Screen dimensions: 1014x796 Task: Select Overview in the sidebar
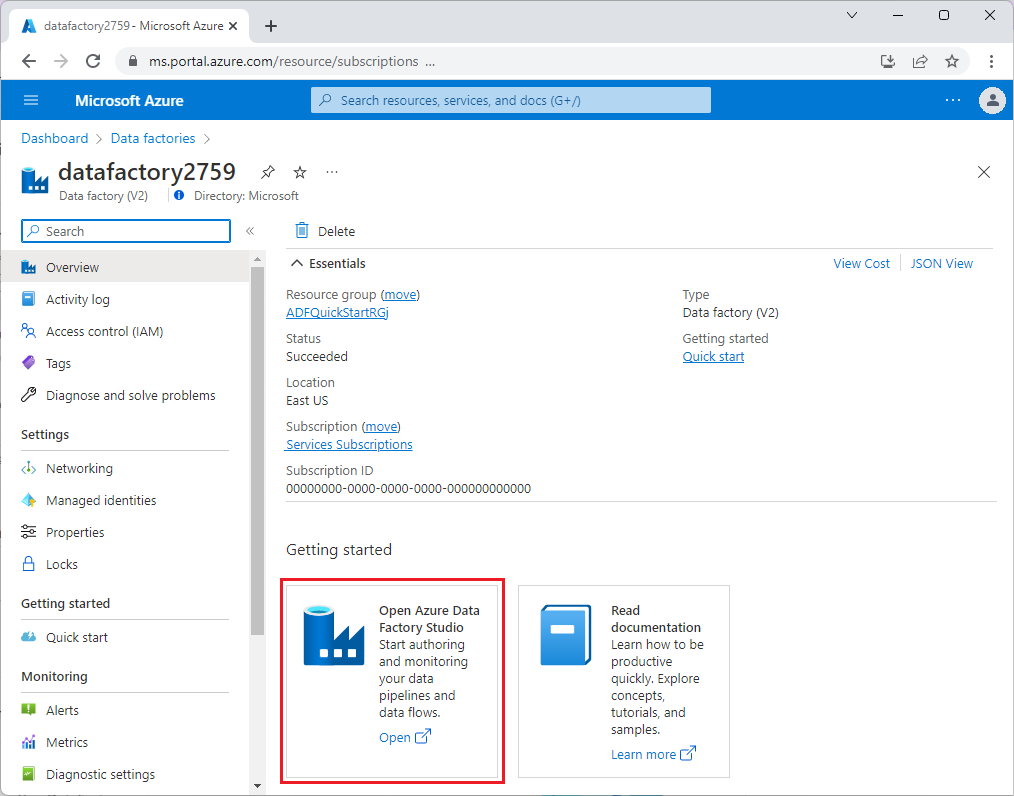[74, 267]
